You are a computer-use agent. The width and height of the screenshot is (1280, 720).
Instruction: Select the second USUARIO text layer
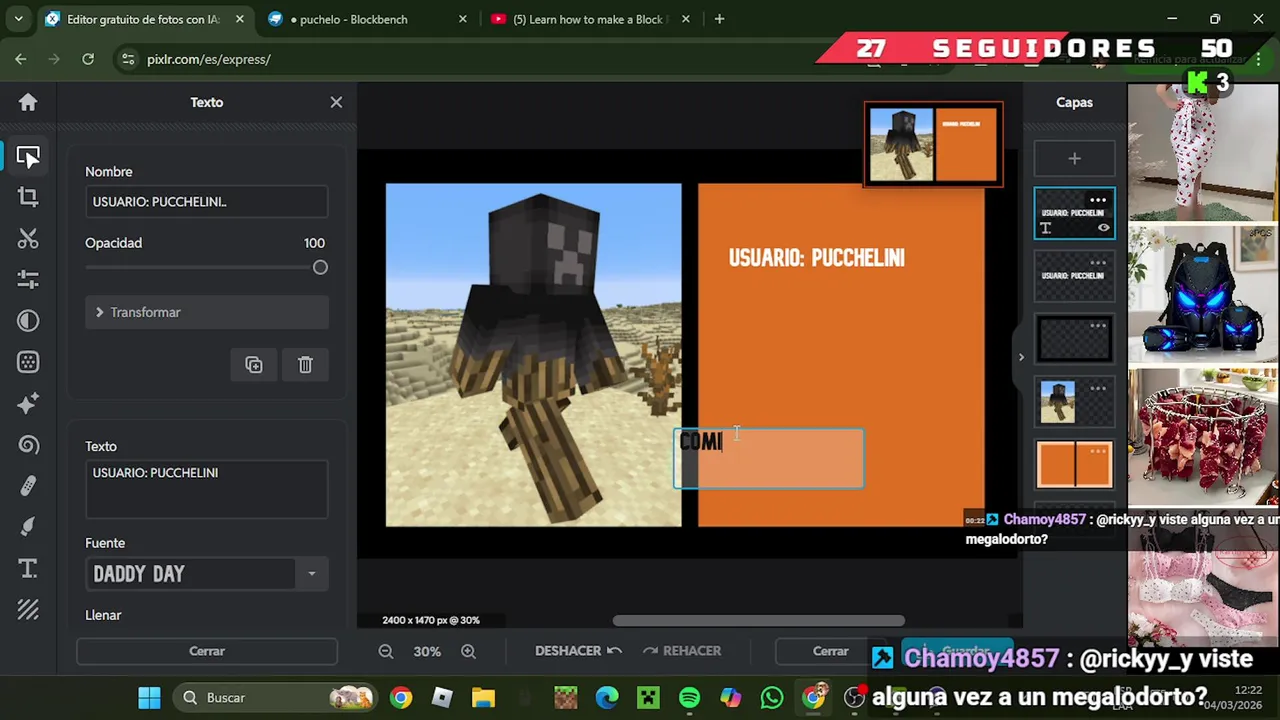1074,277
